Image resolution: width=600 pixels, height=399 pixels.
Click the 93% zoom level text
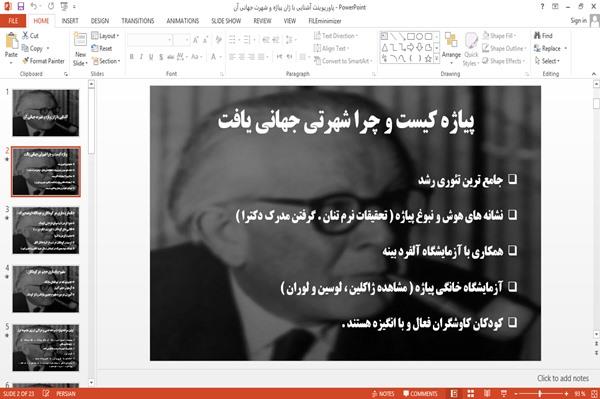580,393
